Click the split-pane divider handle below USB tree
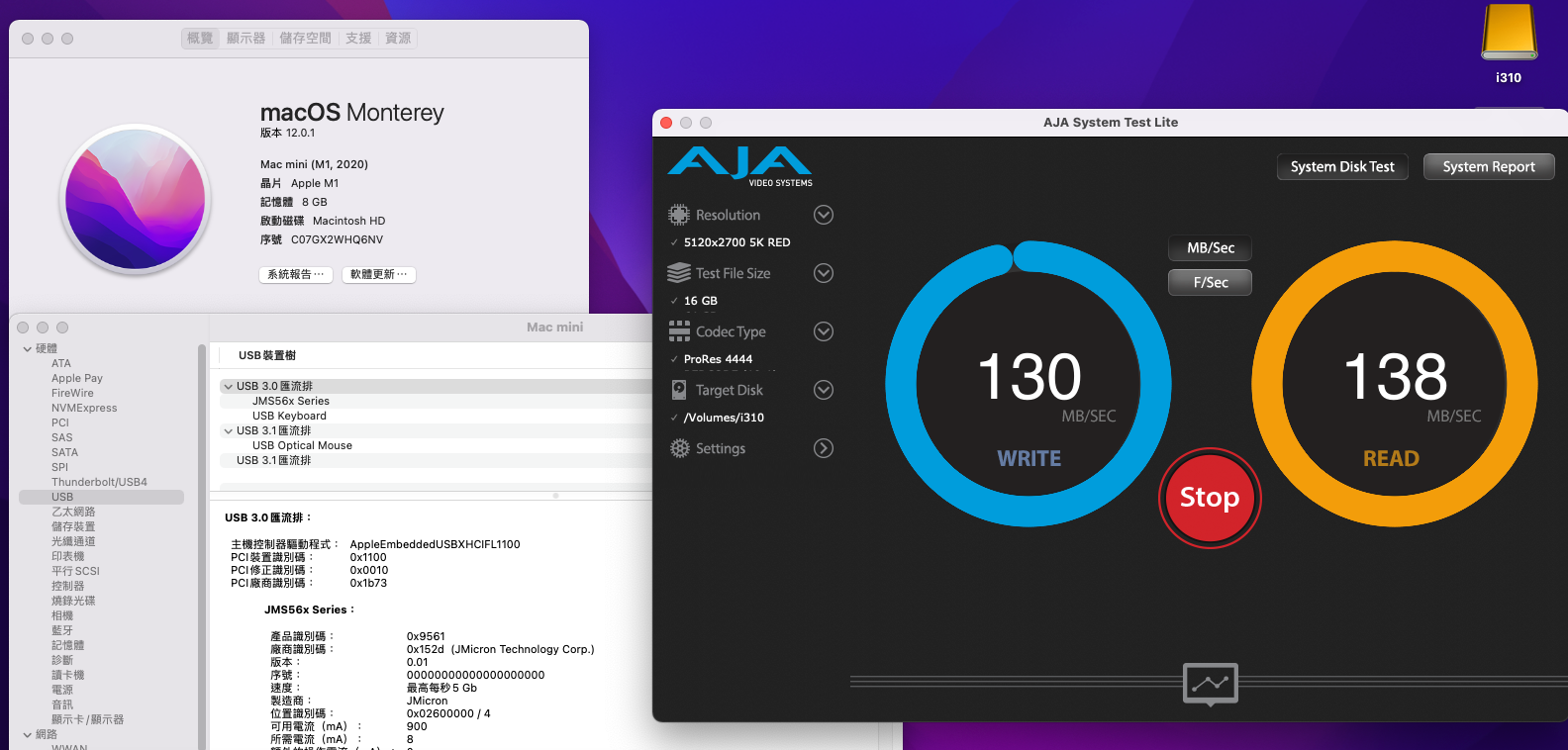 pos(555,495)
